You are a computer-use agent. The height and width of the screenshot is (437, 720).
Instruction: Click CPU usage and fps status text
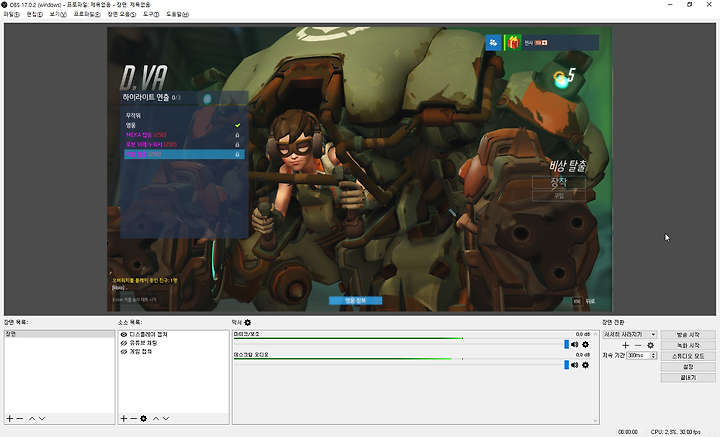[x=675, y=432]
